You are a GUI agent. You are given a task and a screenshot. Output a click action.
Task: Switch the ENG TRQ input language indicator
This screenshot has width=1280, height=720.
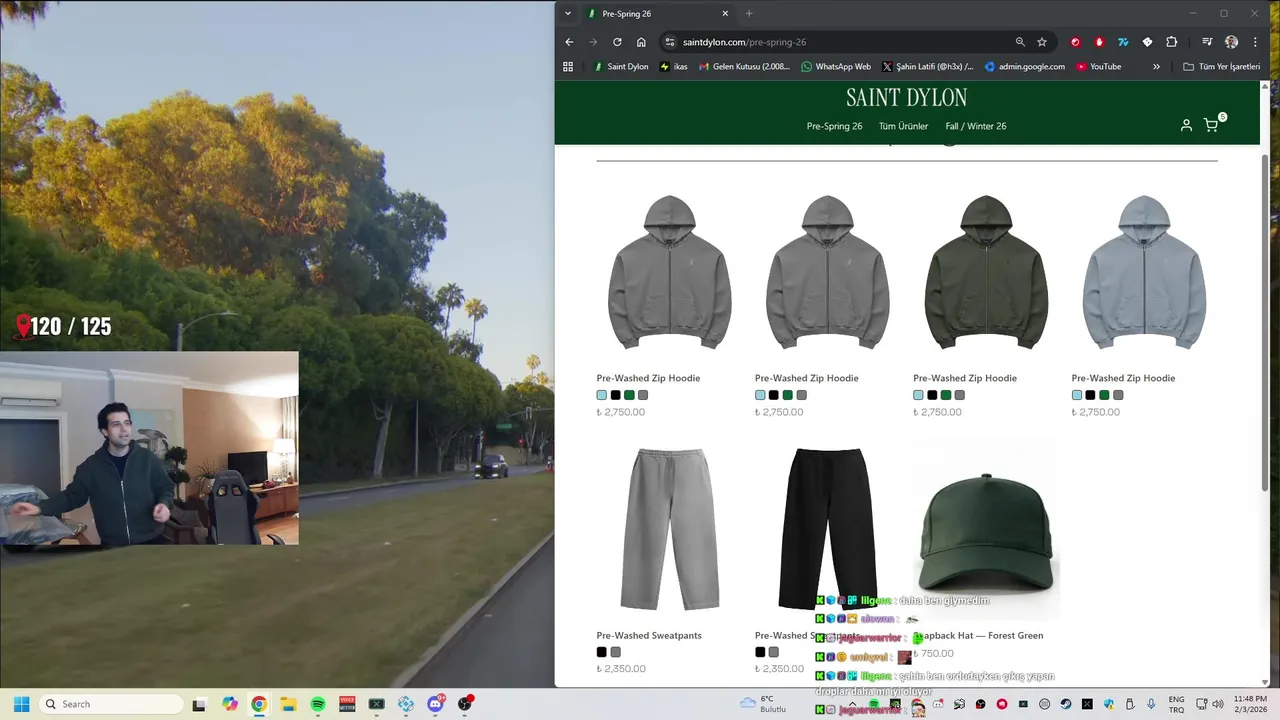pyautogui.click(x=1177, y=704)
